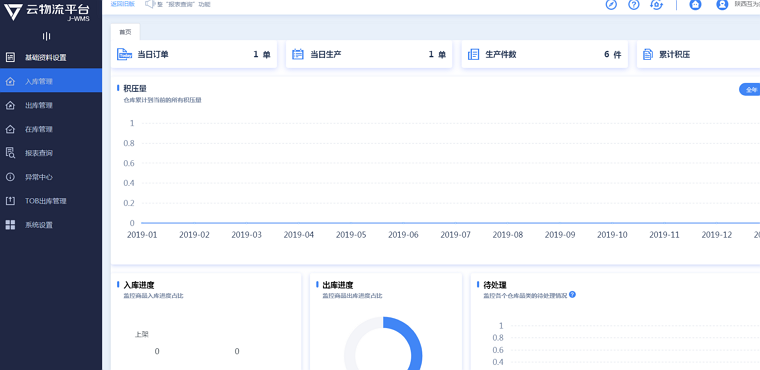The height and width of the screenshot is (370, 760).
Task: Click the warehouse switch refresh icon
Action: [x=656, y=4]
